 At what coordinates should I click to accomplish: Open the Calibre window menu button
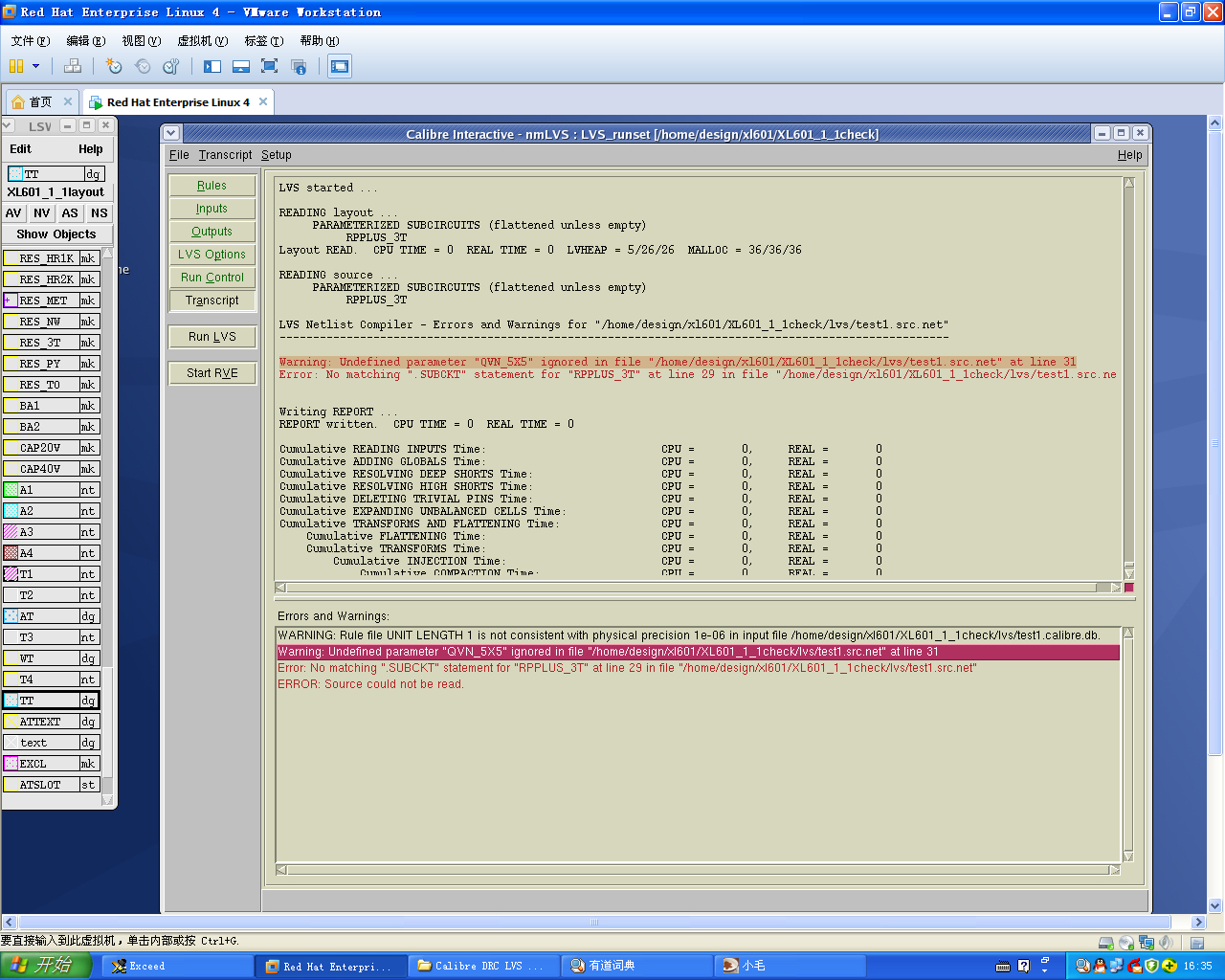tap(171, 133)
